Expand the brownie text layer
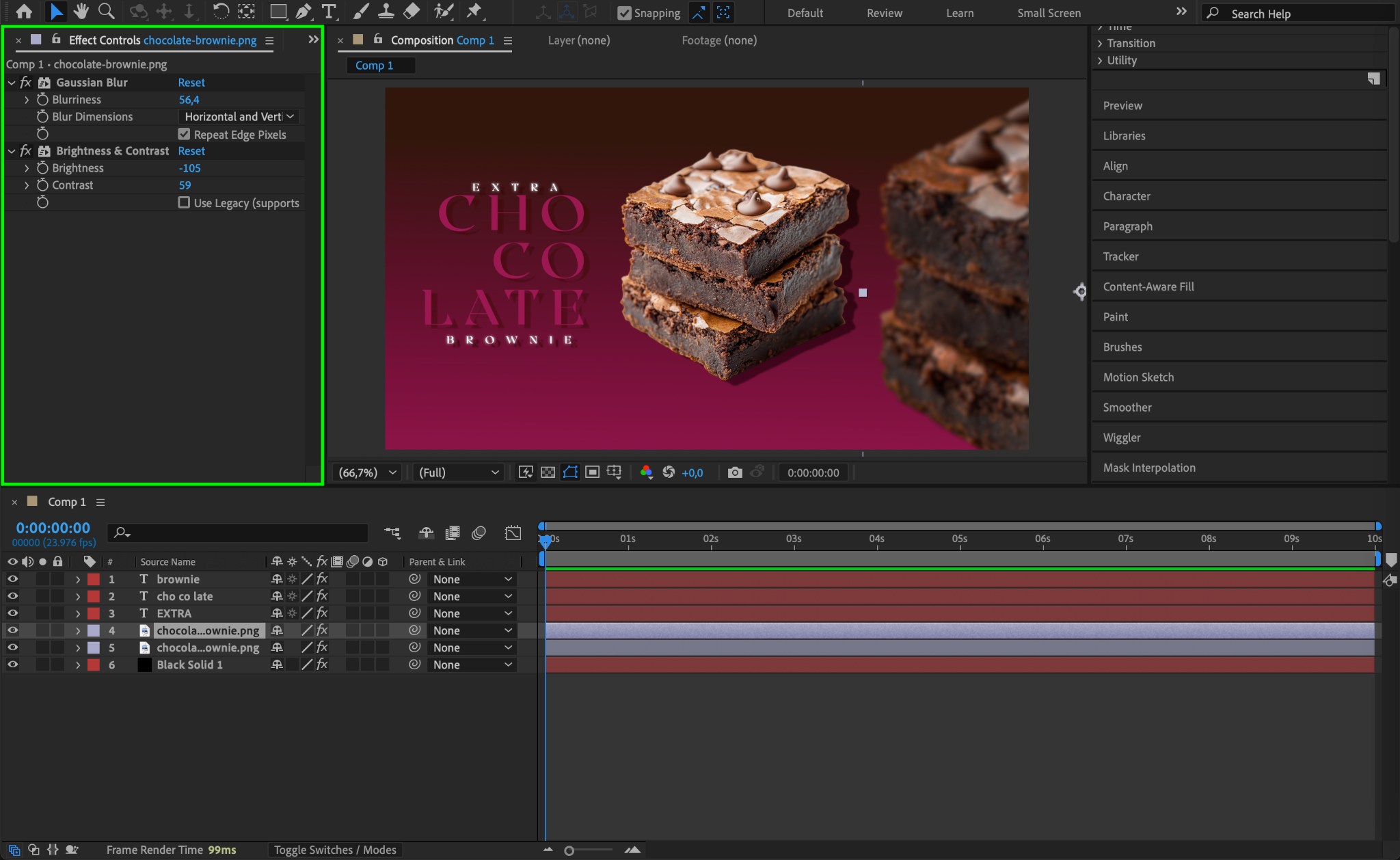 pos(78,579)
